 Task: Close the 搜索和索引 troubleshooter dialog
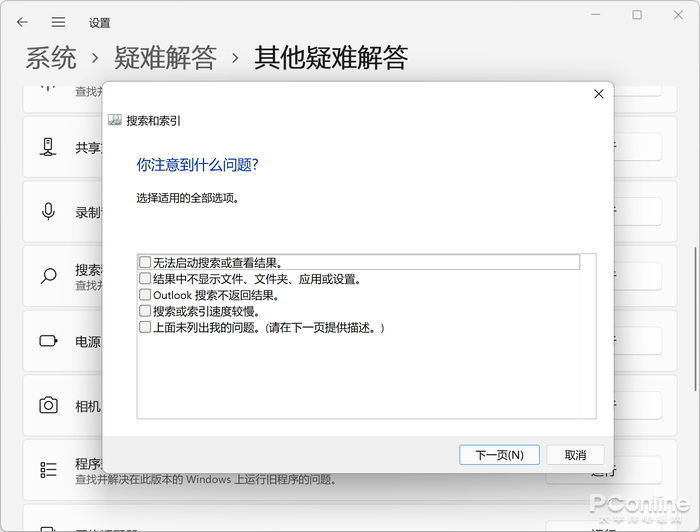click(599, 94)
